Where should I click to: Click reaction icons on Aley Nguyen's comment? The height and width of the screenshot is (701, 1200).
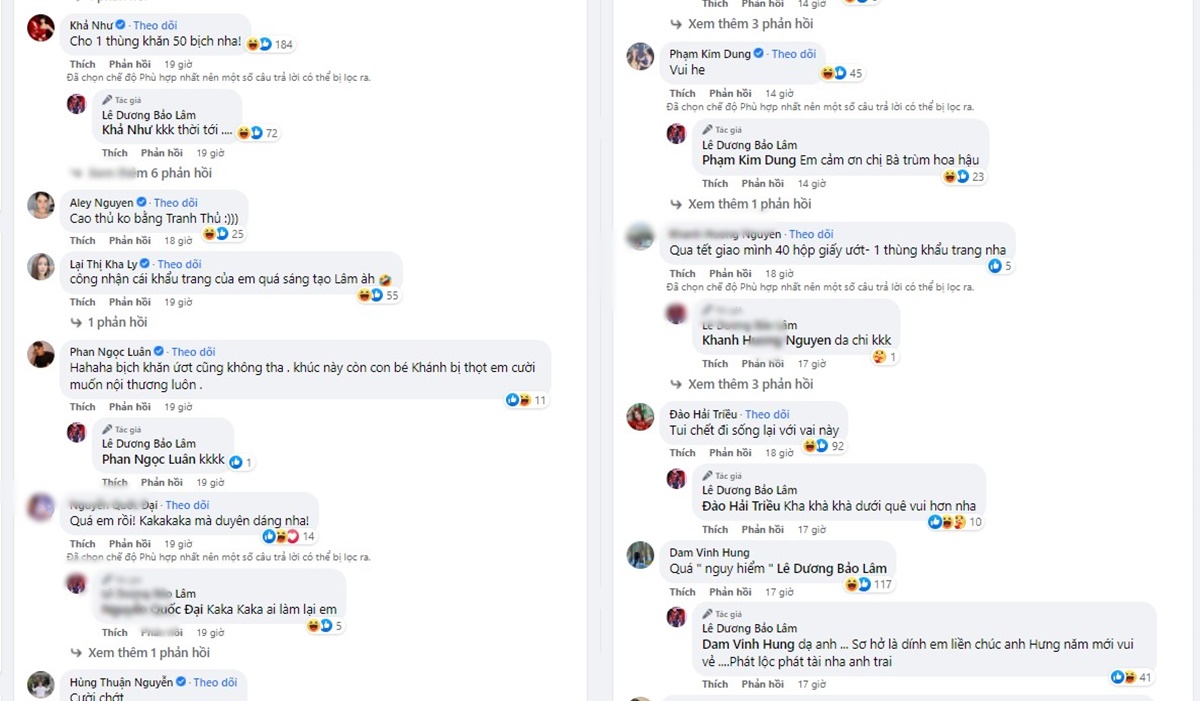click(x=215, y=234)
